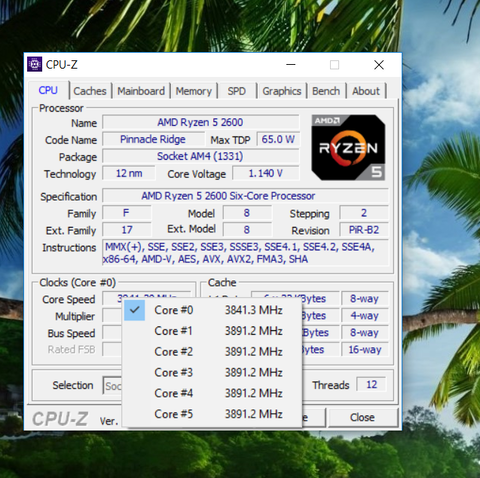480x478 pixels.
Task: Click the Core Speed label
Action: coord(69,299)
